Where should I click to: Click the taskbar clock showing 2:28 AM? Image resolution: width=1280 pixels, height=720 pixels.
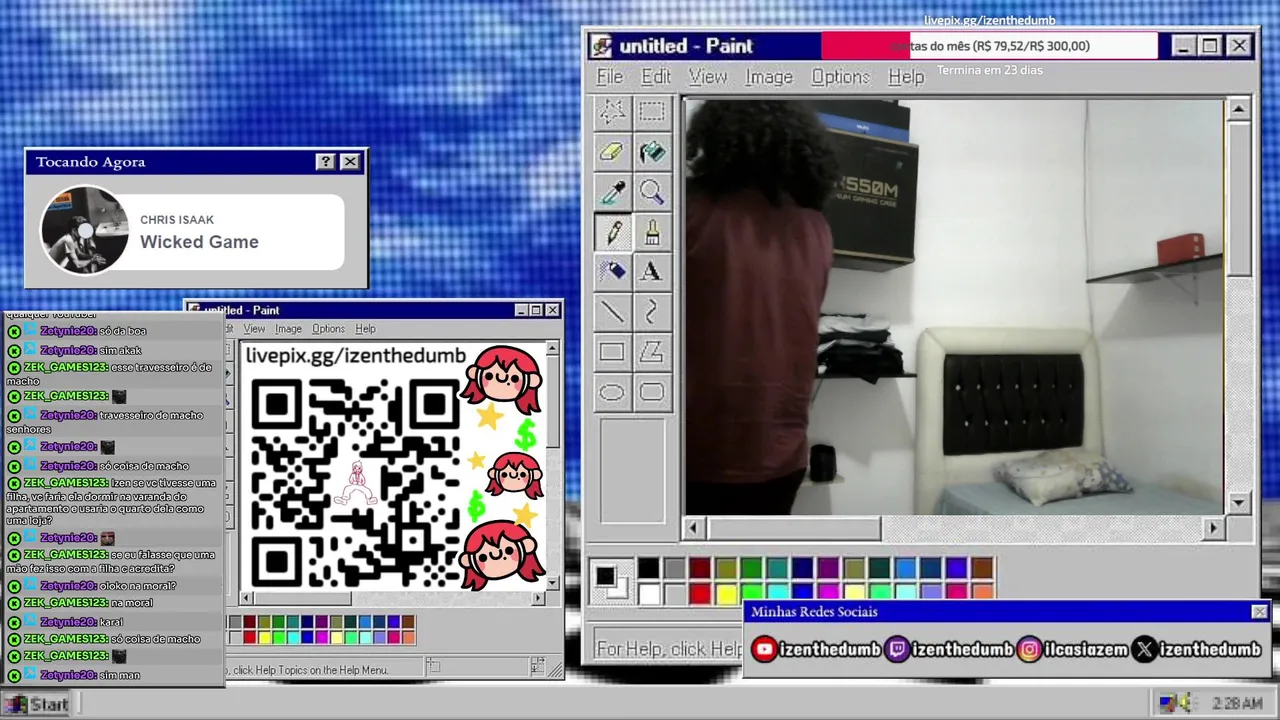click(1236, 704)
